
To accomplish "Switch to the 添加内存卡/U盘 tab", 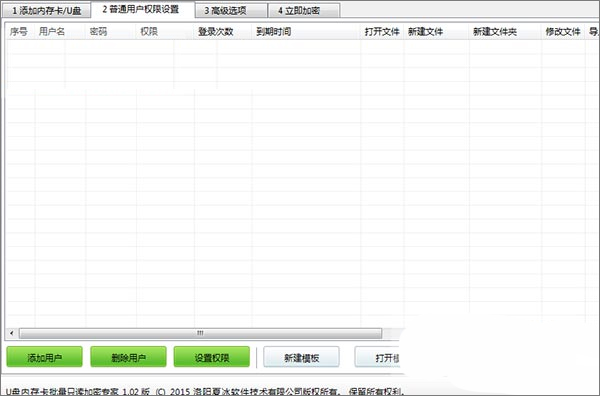I will click(46, 10).
